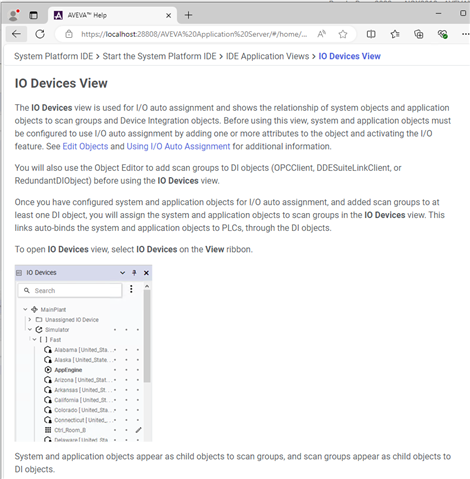Open browser Settings and more menu

point(465,34)
